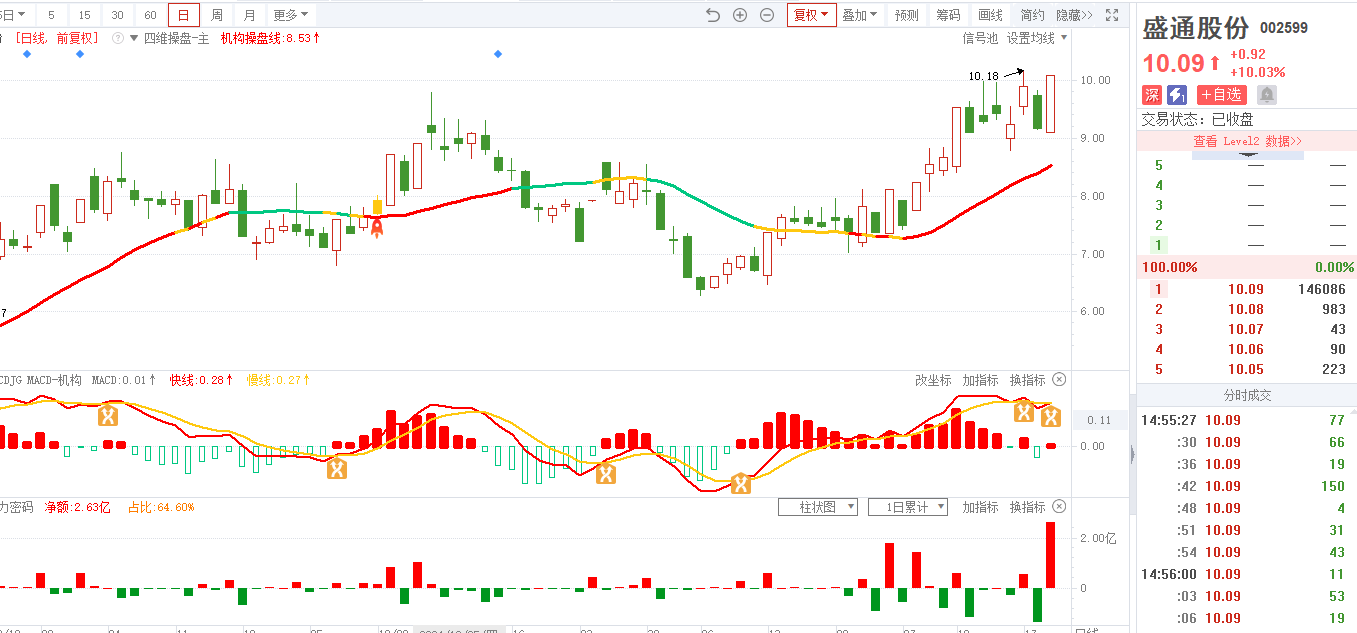
Task: Select the 日 daily period tab
Action: pyautogui.click(x=183, y=15)
